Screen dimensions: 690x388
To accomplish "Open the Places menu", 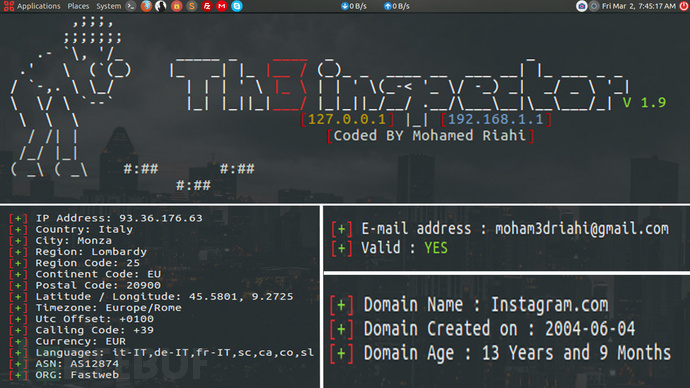I will pyautogui.click(x=78, y=6).
